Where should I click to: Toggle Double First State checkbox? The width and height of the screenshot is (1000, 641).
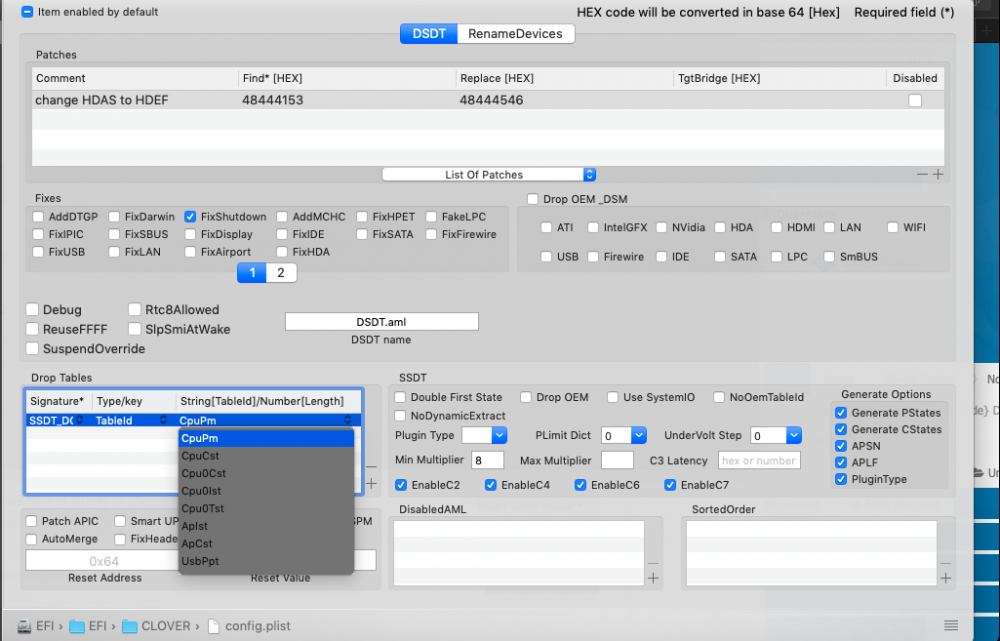pyautogui.click(x=401, y=397)
